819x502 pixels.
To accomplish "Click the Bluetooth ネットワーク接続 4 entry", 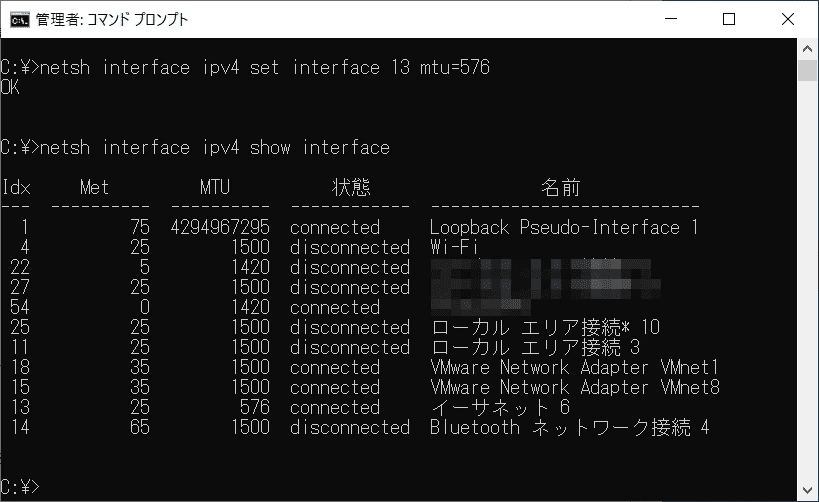I will [569, 427].
